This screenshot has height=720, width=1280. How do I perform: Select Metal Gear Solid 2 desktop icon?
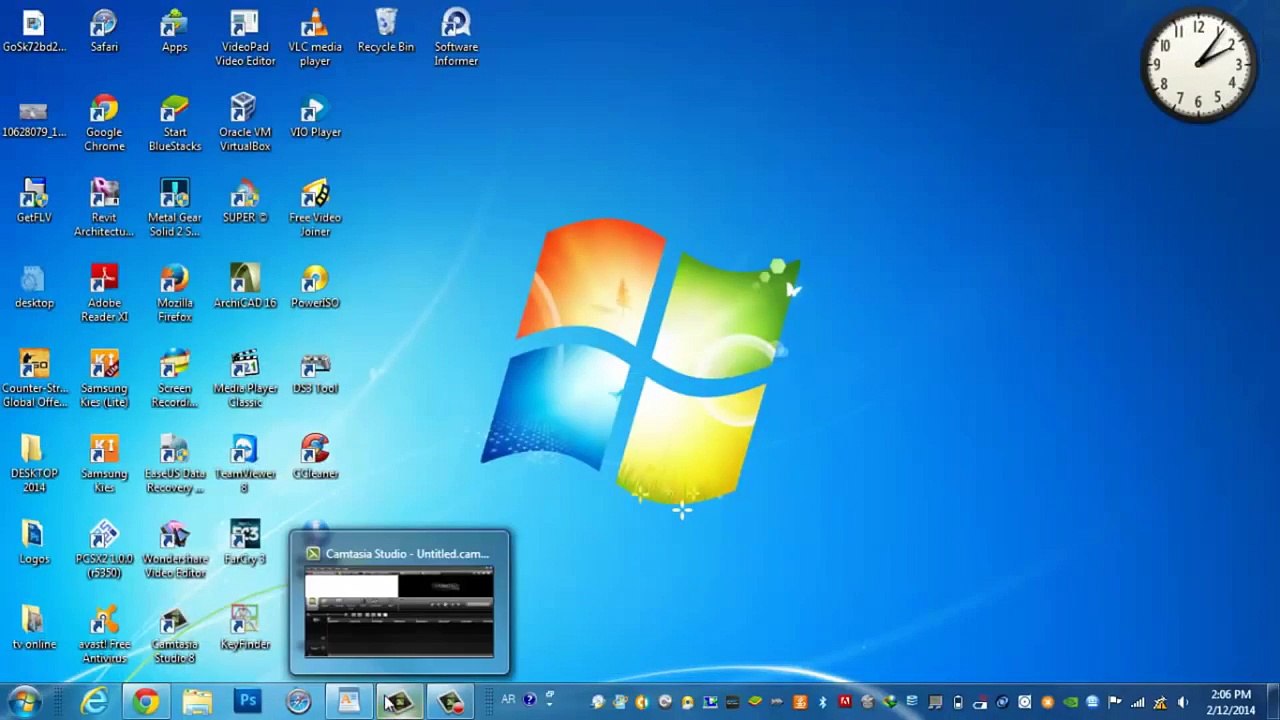point(174,208)
